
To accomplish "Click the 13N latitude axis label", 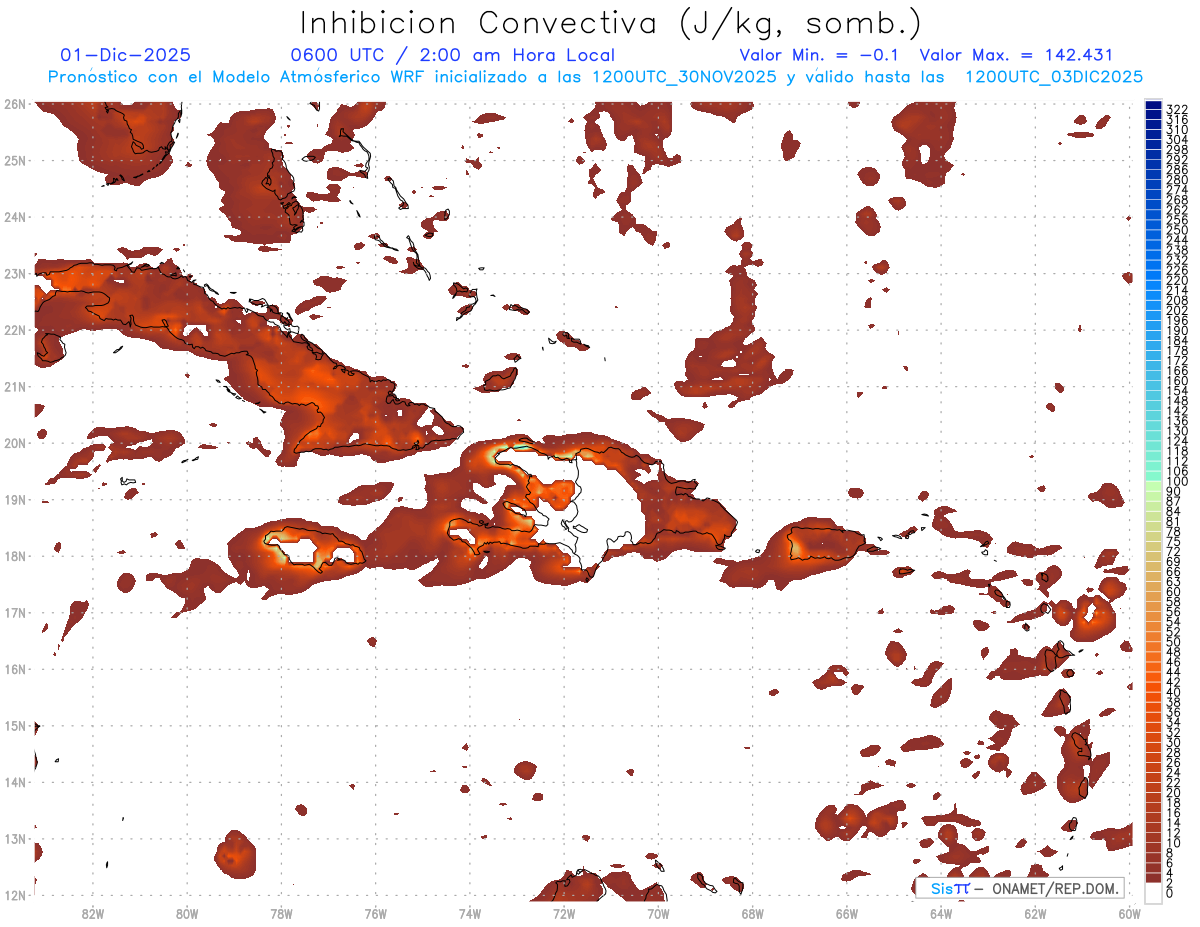I will pyautogui.click(x=14, y=839).
